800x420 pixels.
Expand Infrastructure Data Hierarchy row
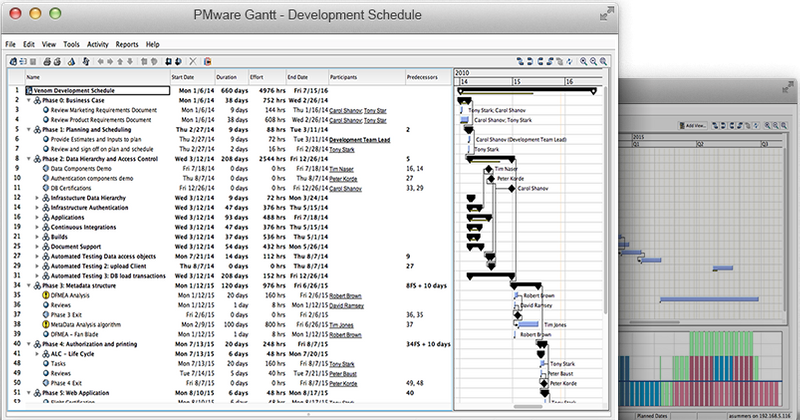(37, 198)
